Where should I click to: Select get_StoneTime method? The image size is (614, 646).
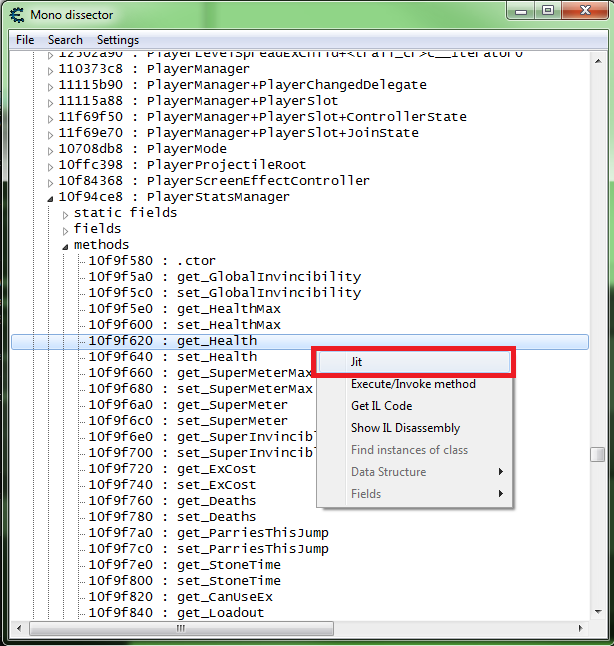185,565
